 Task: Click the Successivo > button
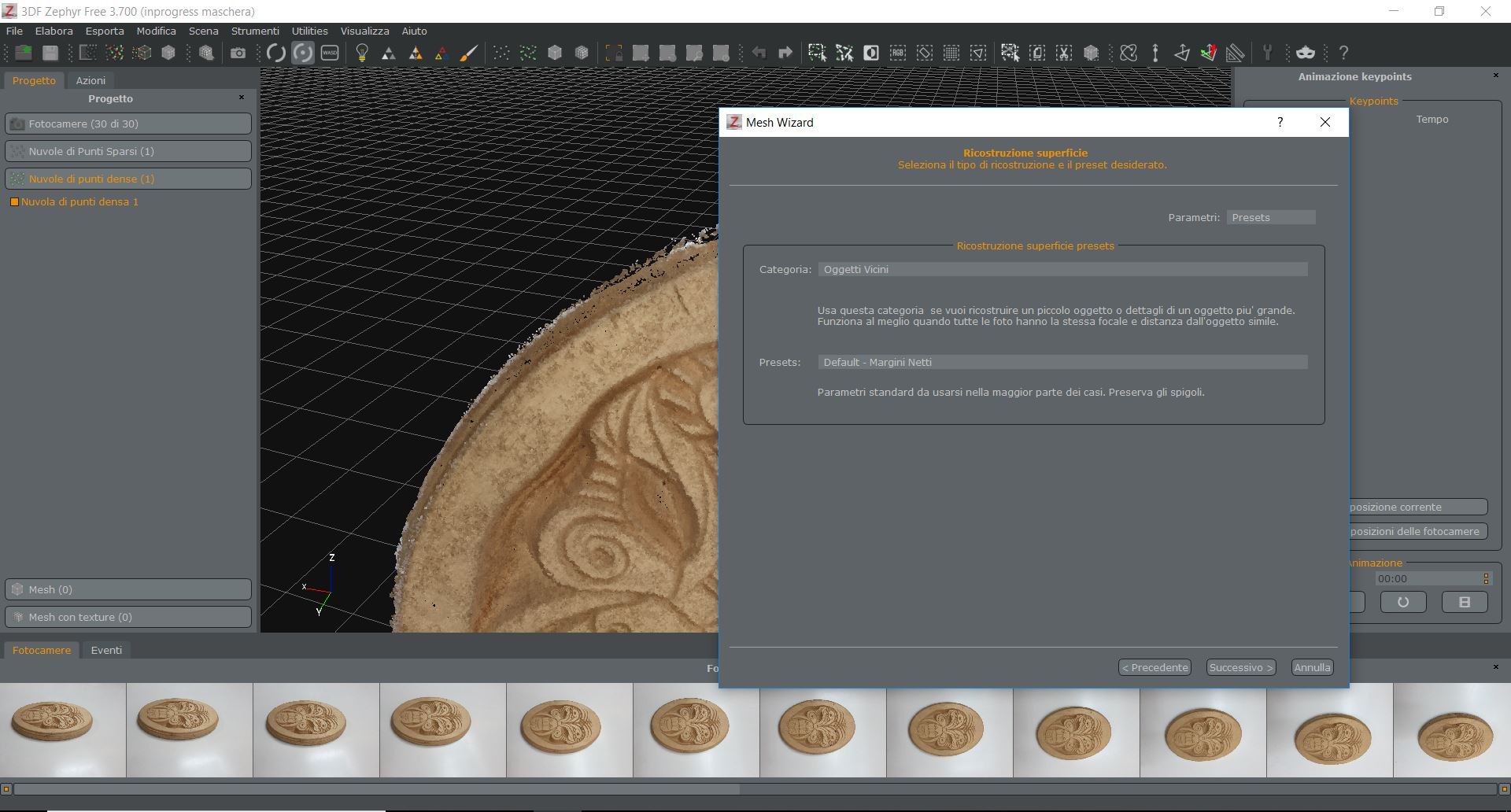point(1241,667)
